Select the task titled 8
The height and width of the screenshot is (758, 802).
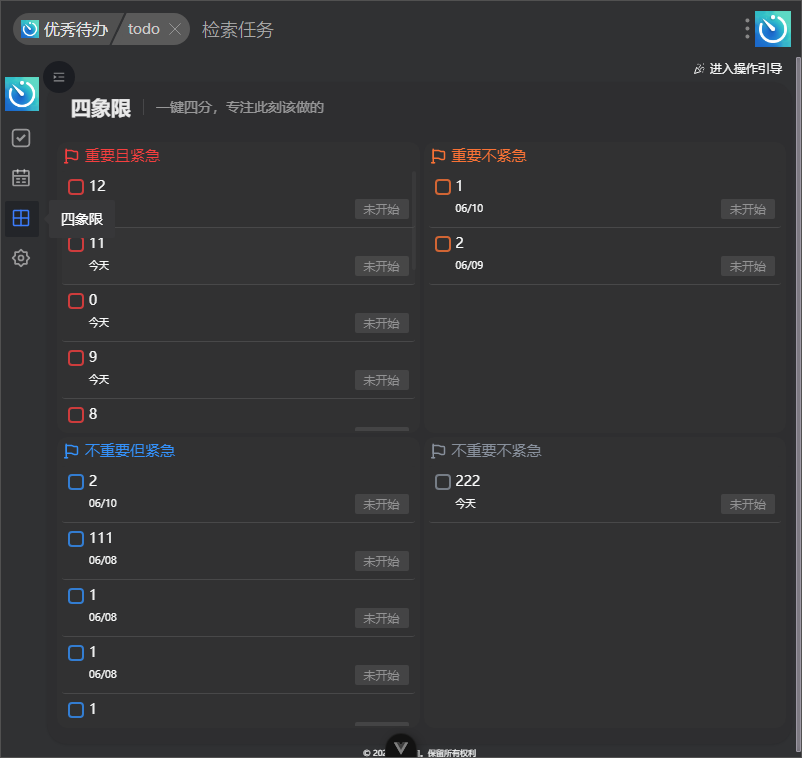(93, 414)
